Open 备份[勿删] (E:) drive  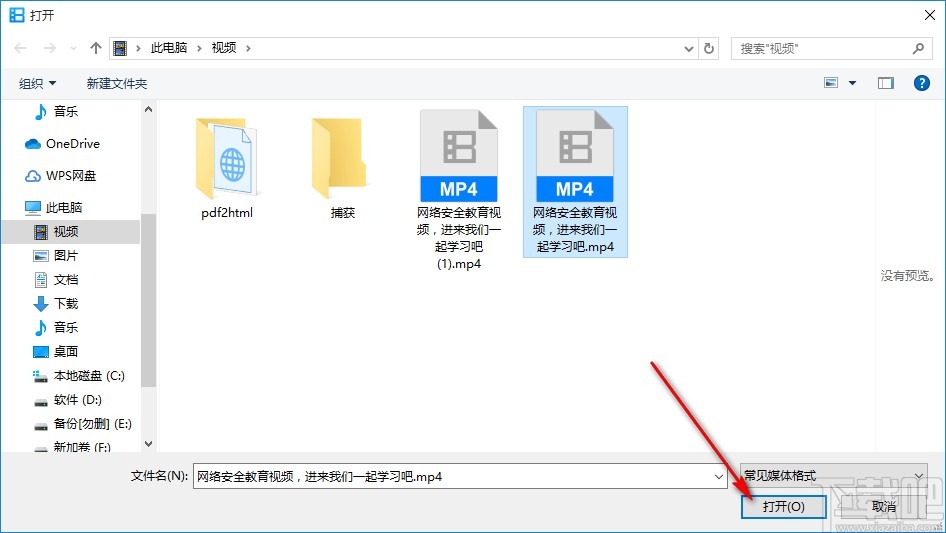83,424
